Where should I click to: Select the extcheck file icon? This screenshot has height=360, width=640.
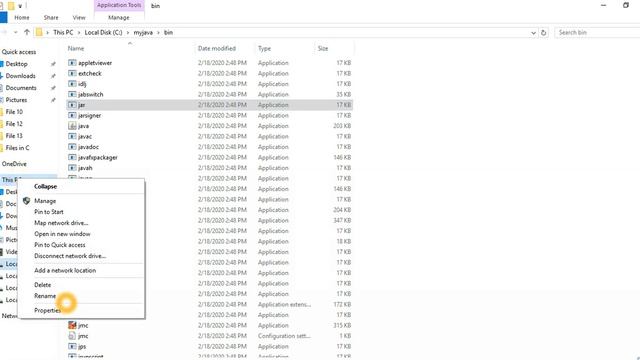[x=72, y=73]
